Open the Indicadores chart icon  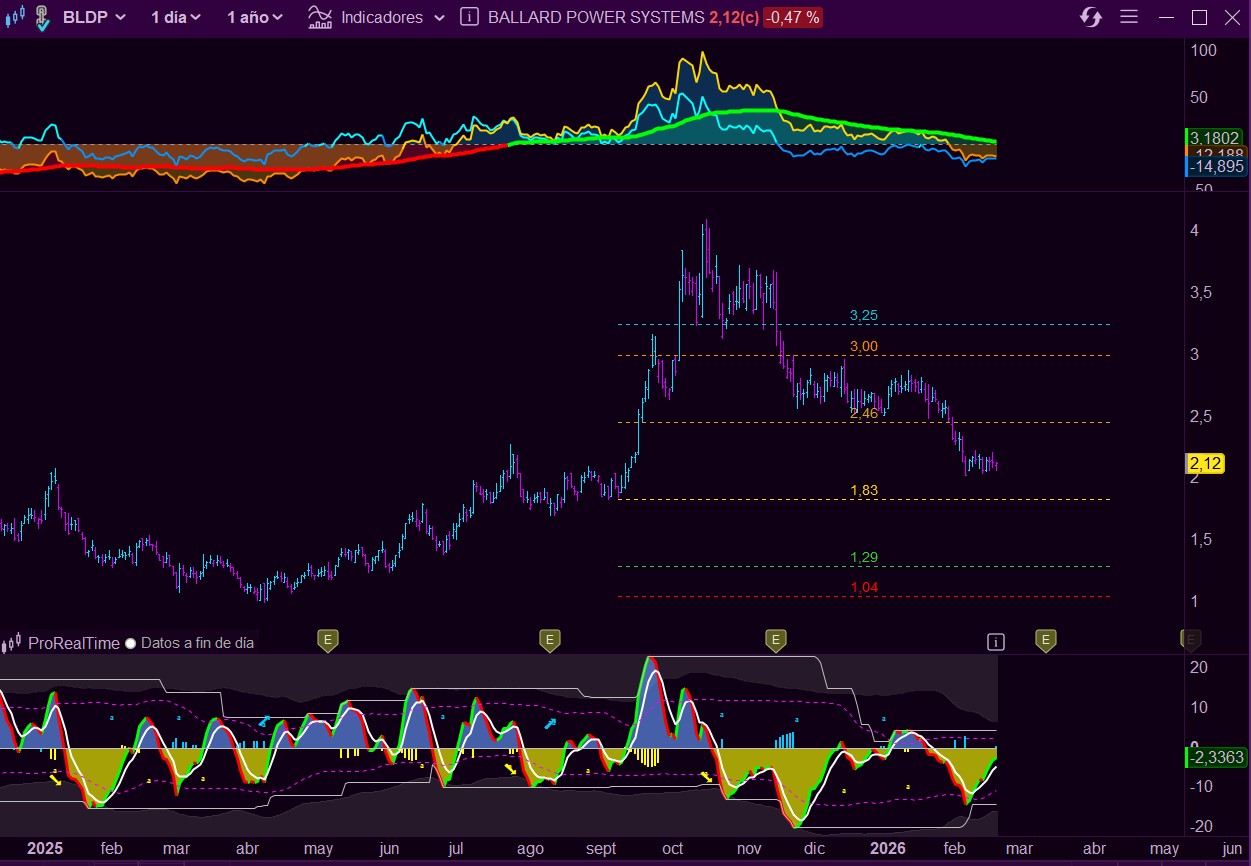point(320,17)
